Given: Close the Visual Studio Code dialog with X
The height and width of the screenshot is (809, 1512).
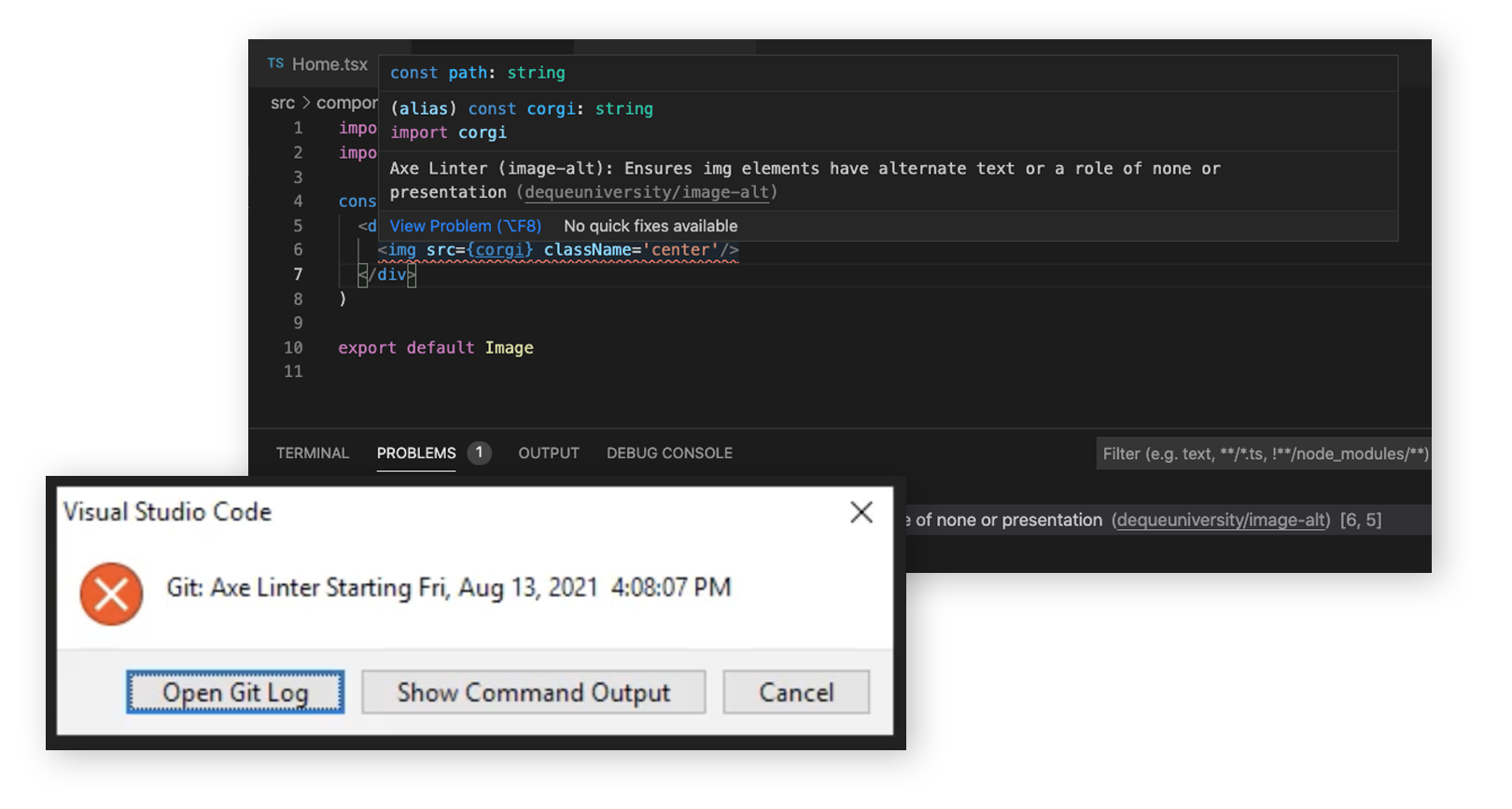Looking at the screenshot, I should pyautogui.click(x=861, y=512).
